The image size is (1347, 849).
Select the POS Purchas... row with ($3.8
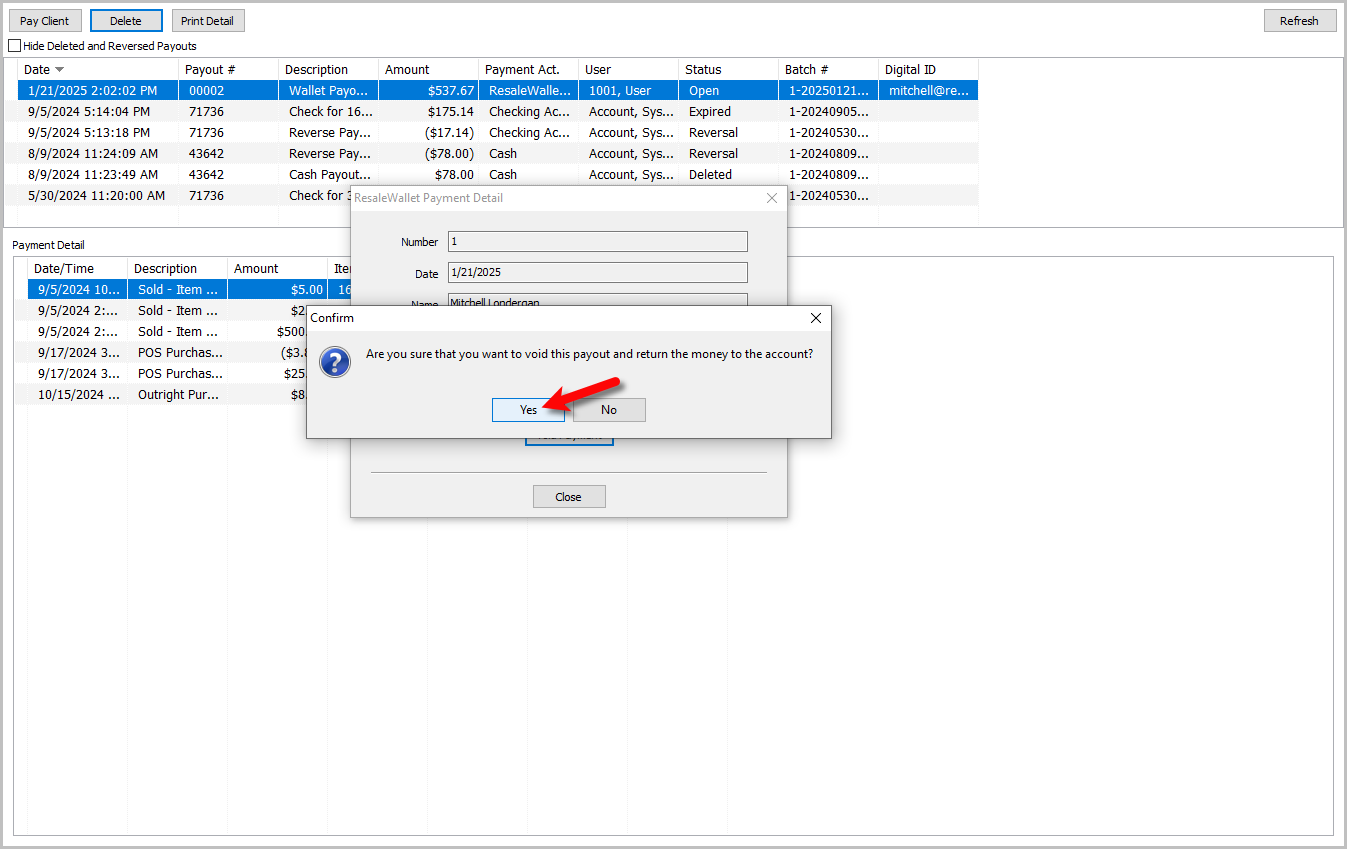[x=167, y=353]
